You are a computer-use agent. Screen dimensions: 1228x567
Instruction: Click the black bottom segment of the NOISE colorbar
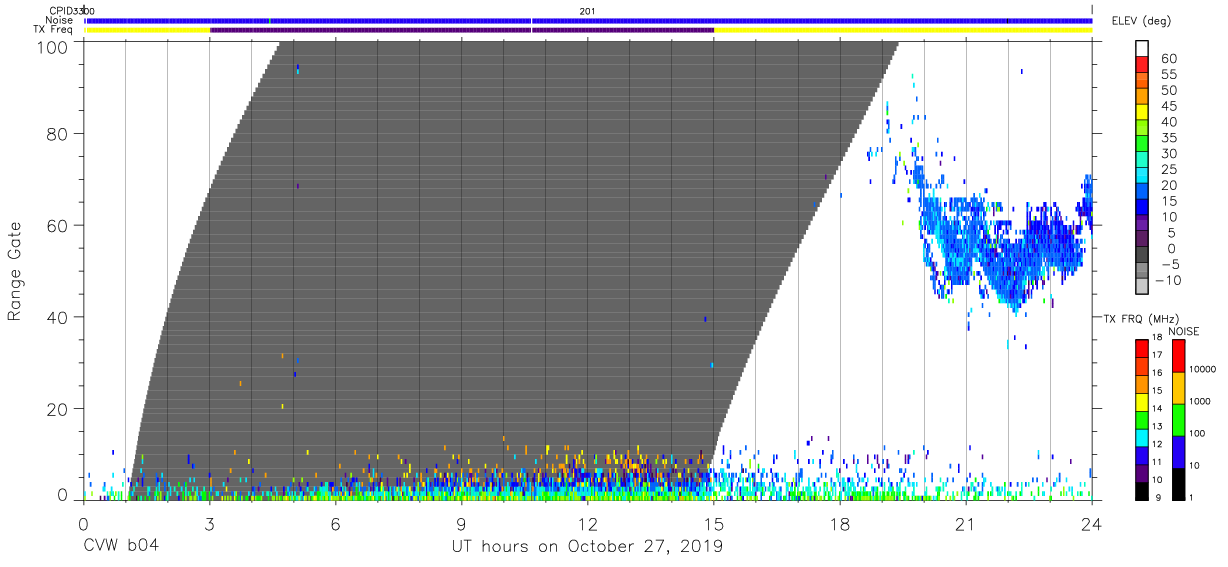pyautogui.click(x=1179, y=482)
